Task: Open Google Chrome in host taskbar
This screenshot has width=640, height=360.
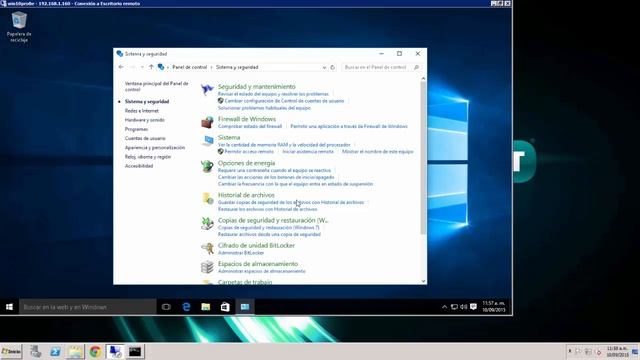Action: pos(95,351)
